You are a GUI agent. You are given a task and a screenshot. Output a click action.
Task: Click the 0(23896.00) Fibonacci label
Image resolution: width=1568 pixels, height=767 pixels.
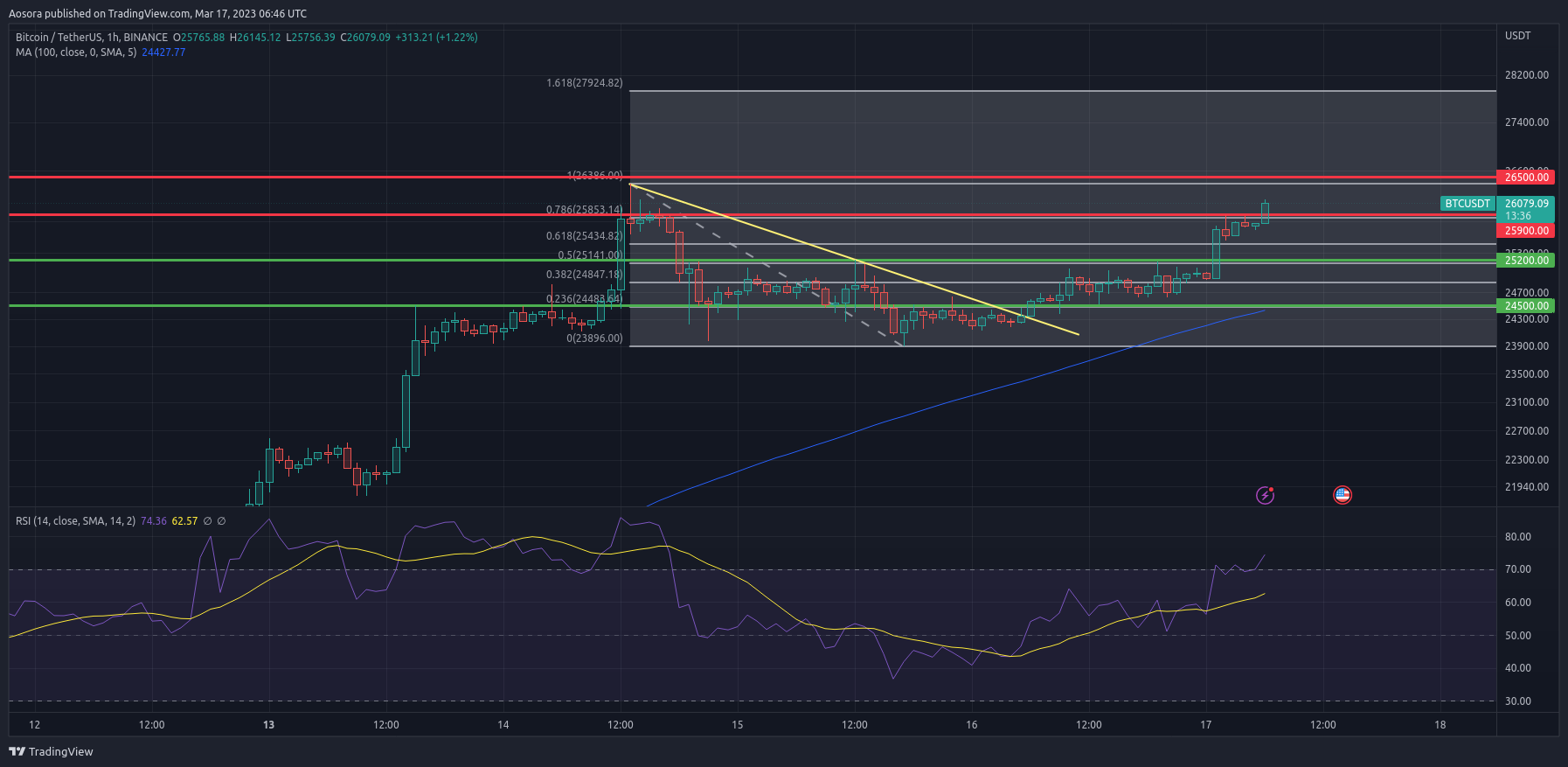[x=594, y=338]
